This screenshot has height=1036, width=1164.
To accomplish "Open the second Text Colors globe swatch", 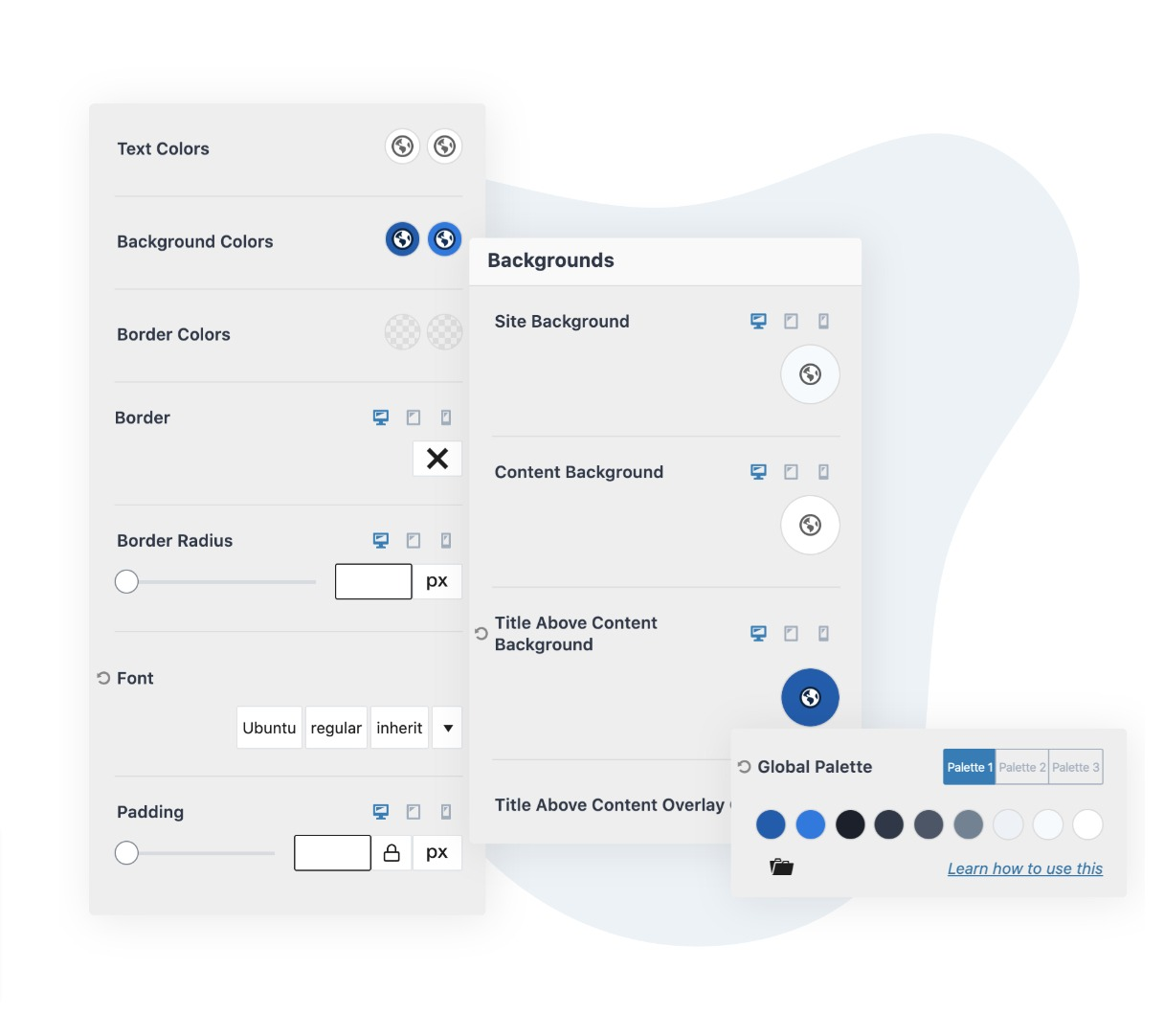I will (444, 146).
